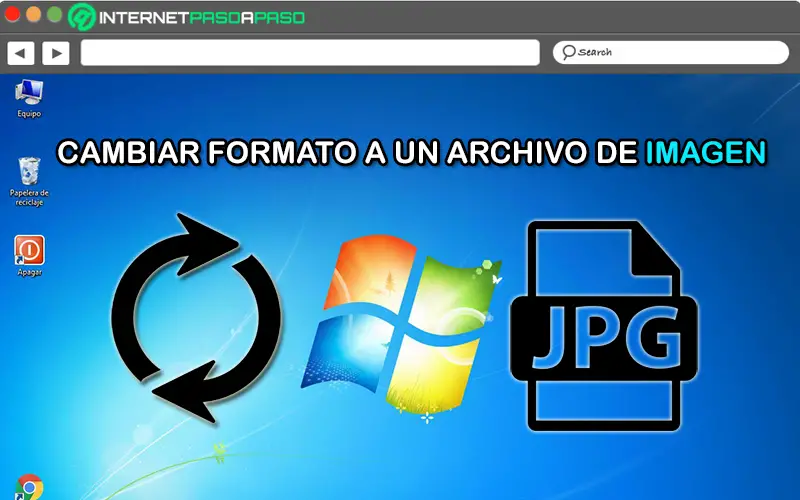Launch Google Chrome from the desktop
This screenshot has height=500, width=800.
pos(29,487)
